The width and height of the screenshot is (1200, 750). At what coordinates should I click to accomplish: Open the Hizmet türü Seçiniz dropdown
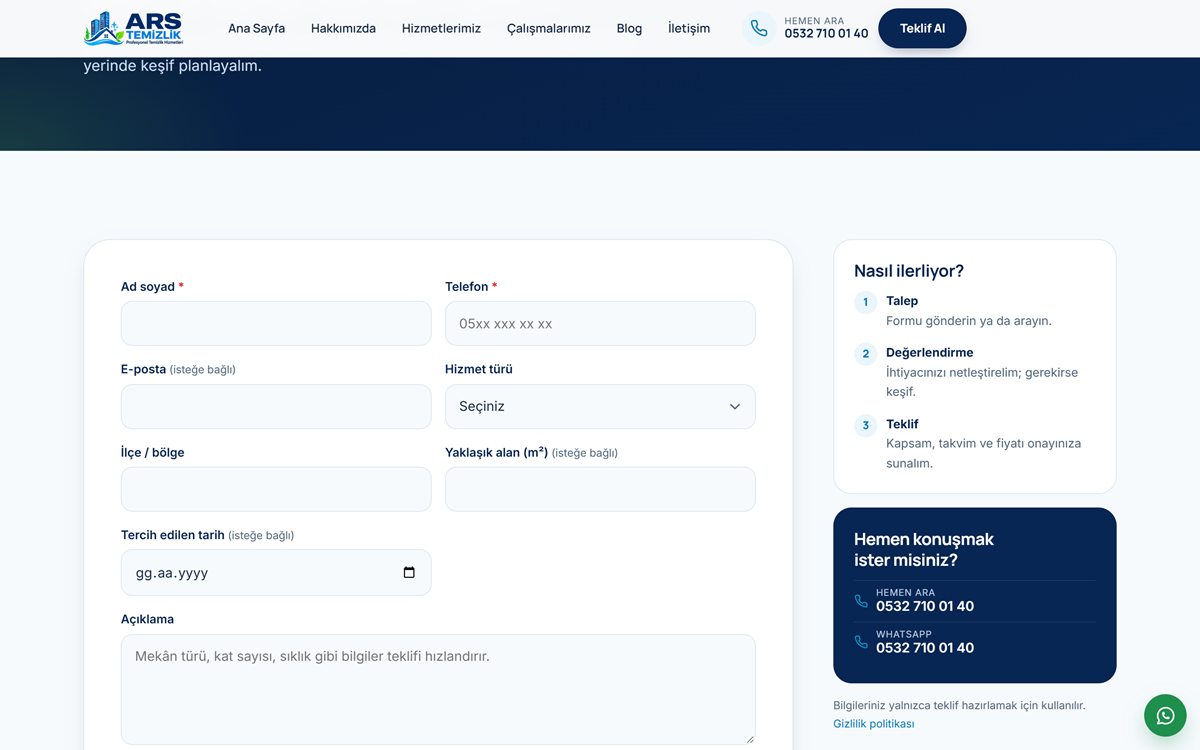click(600, 407)
